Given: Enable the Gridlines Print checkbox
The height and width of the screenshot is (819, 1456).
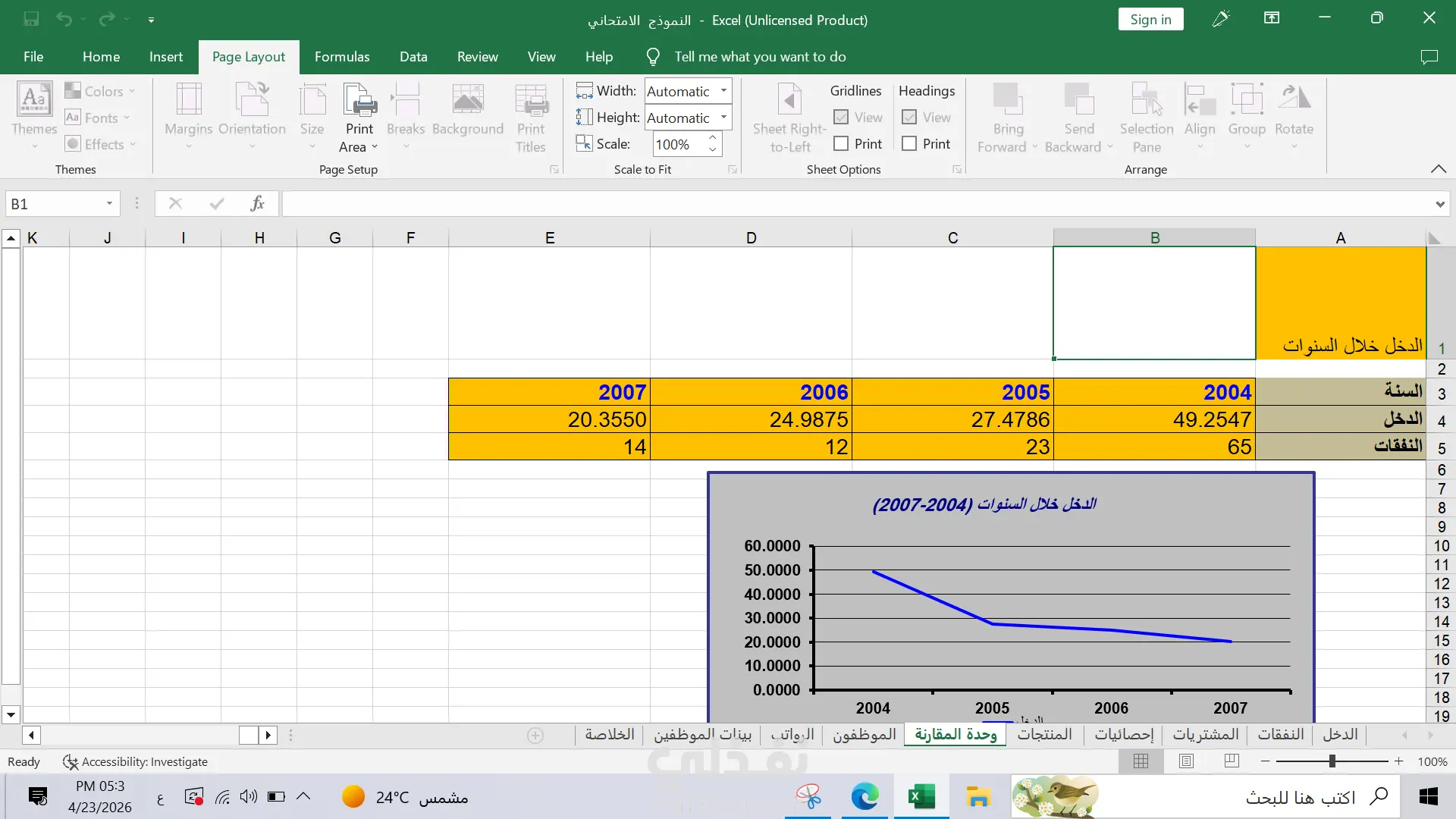Looking at the screenshot, I should (841, 144).
